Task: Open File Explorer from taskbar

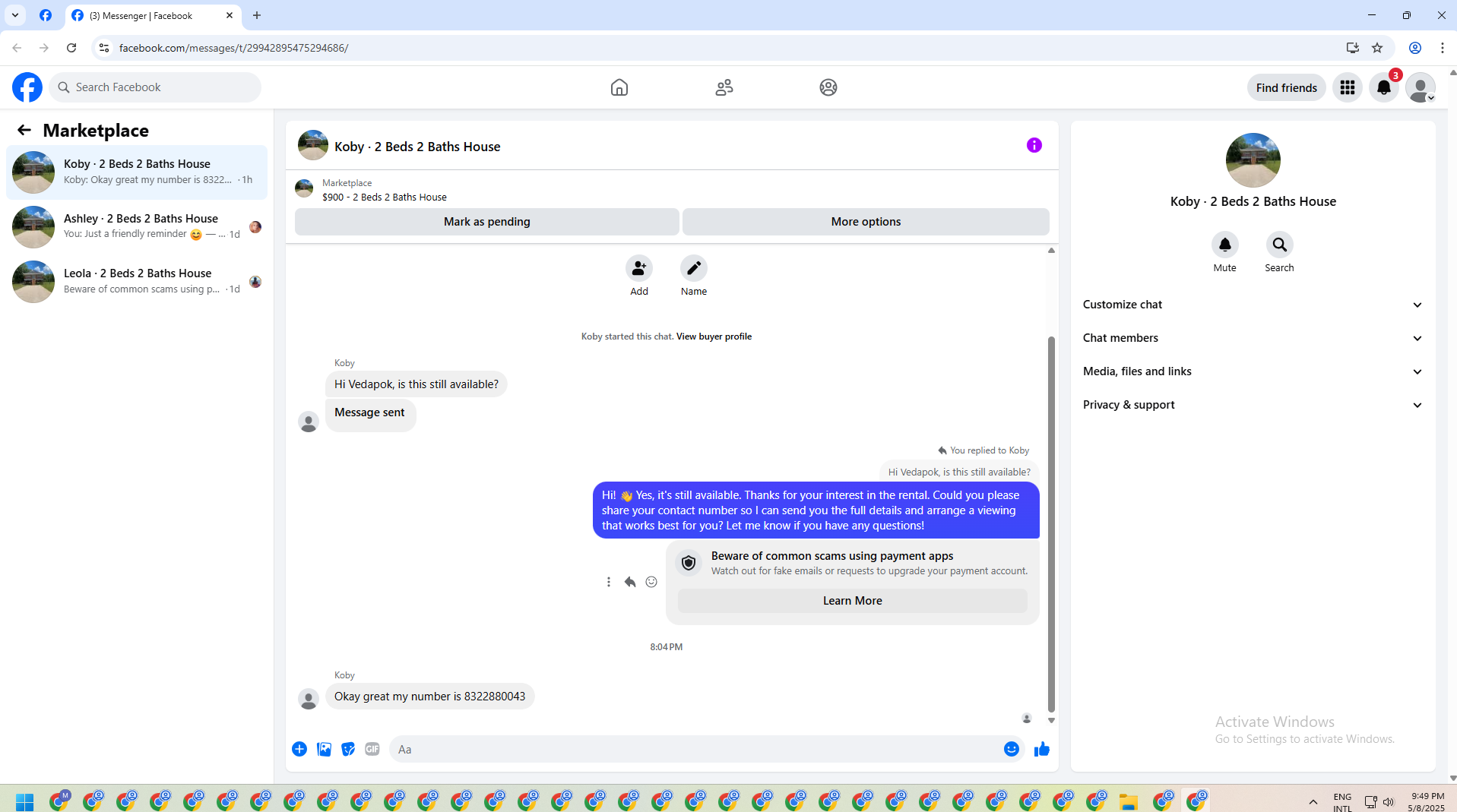Action: 1129,801
